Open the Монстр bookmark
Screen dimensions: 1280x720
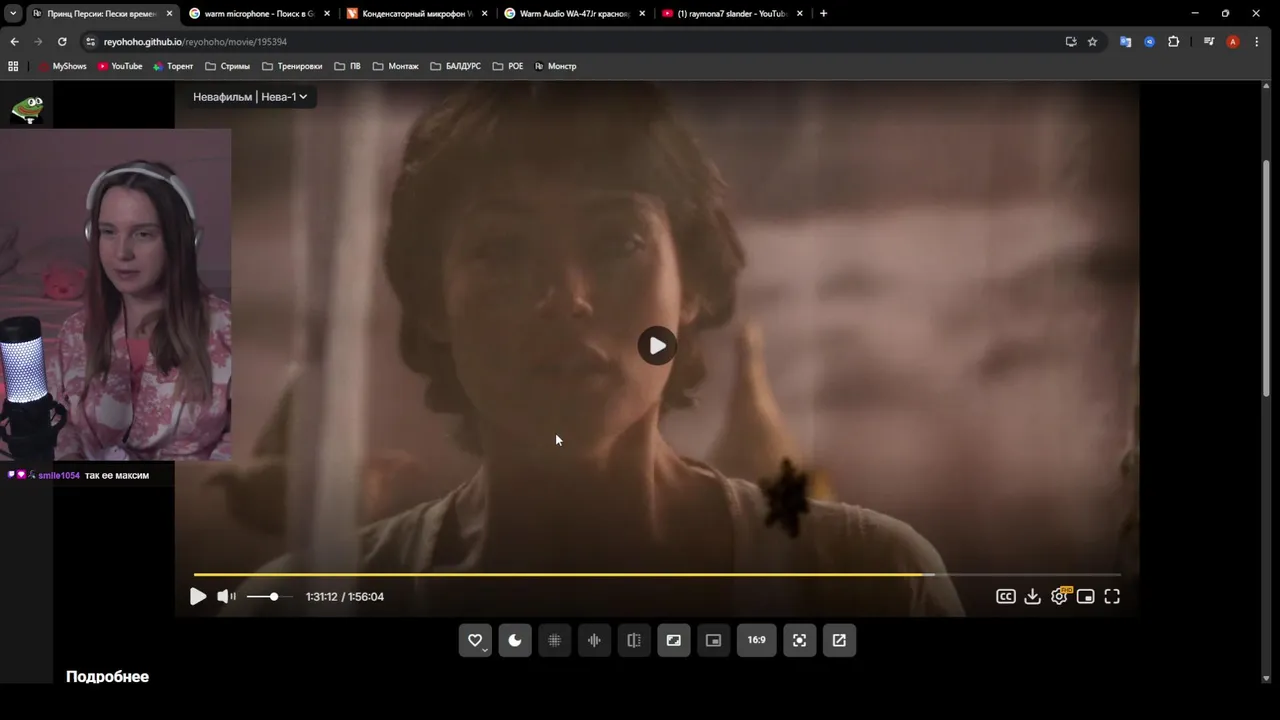555,66
